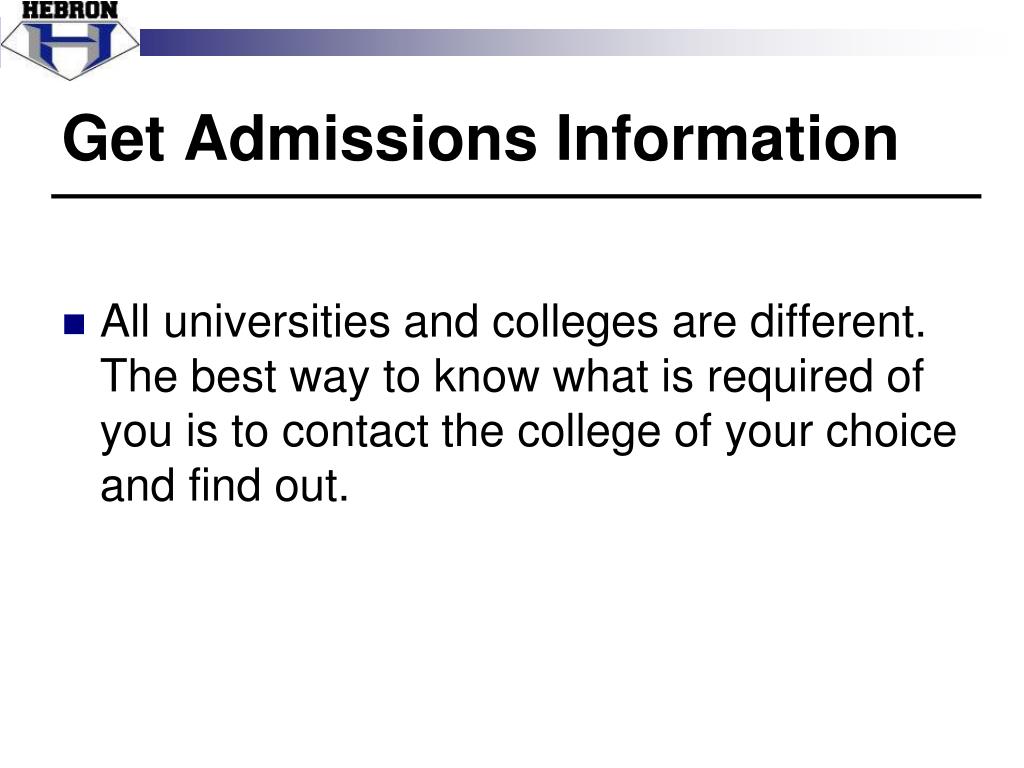The width and height of the screenshot is (1024, 768).
Task: Click the HEBRON text above the logo
Action: [70, 10]
